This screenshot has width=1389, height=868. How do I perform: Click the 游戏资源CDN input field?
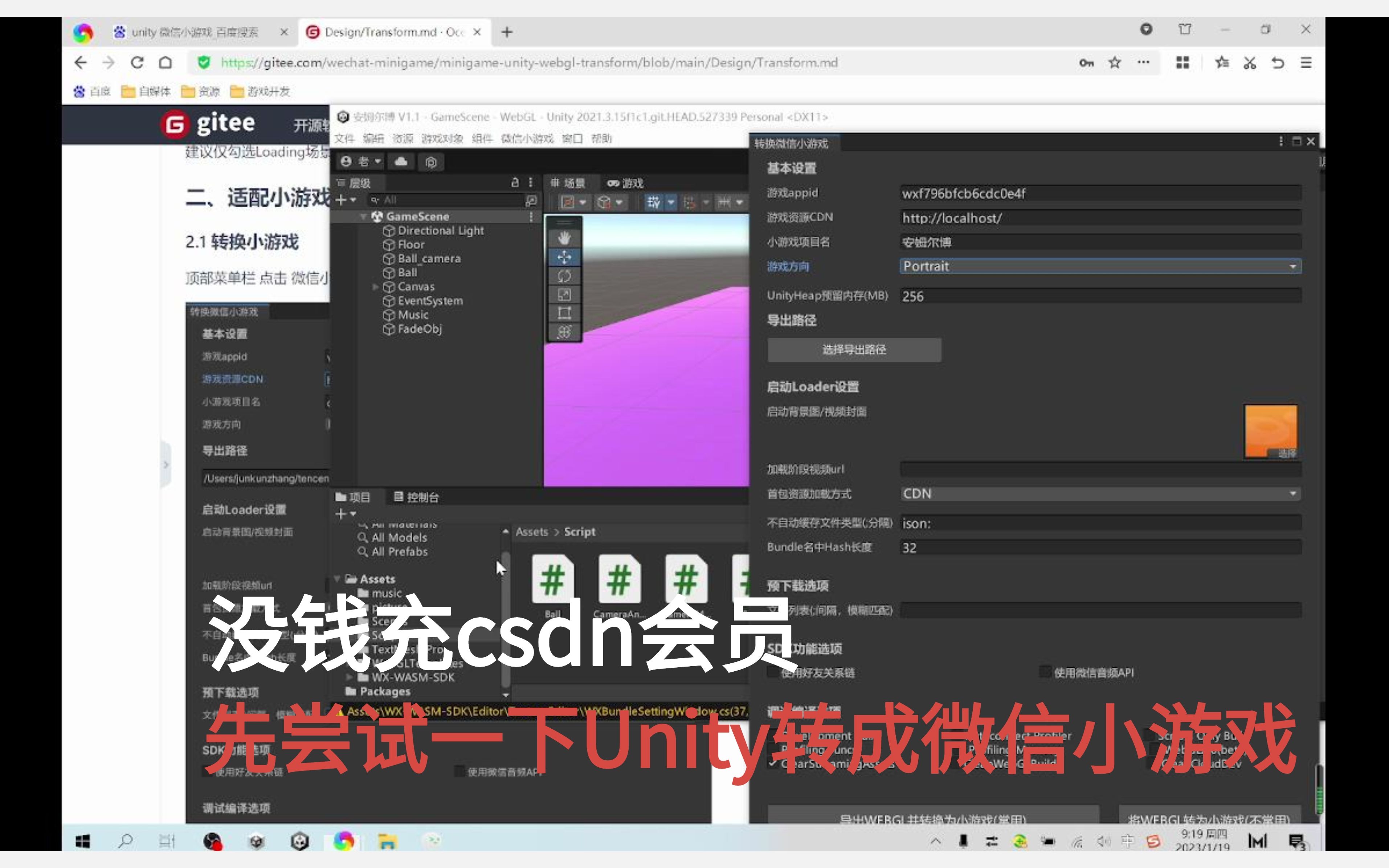point(1100,218)
